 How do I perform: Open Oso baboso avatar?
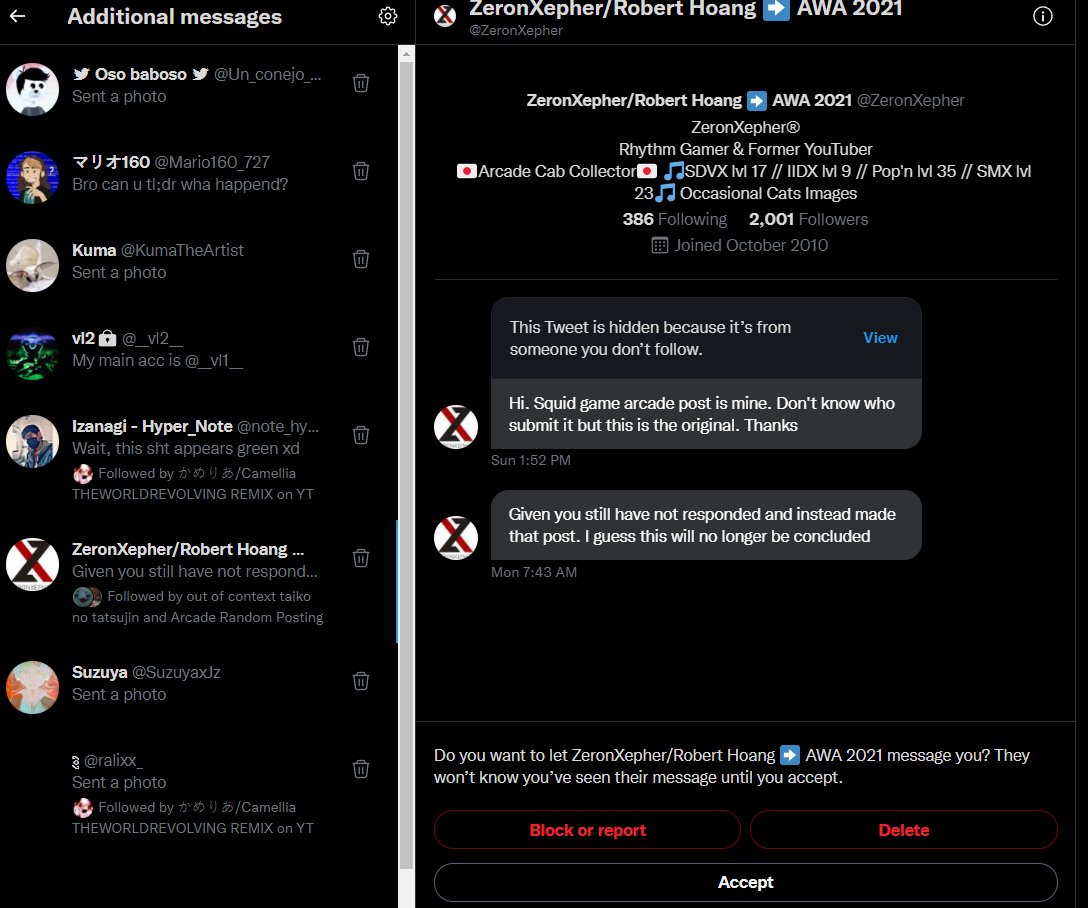click(32, 89)
